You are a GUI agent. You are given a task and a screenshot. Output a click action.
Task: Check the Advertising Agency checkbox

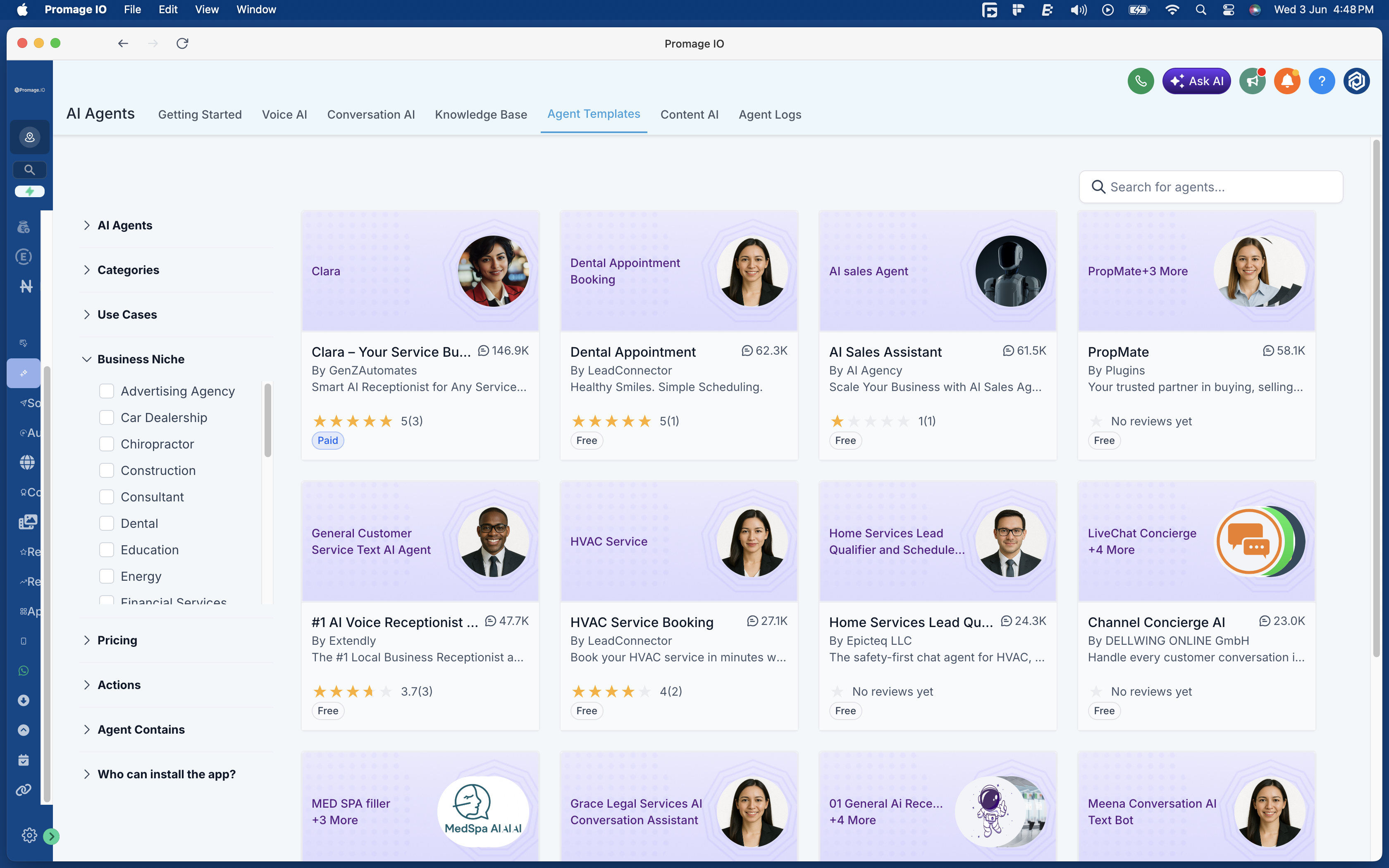(x=107, y=391)
